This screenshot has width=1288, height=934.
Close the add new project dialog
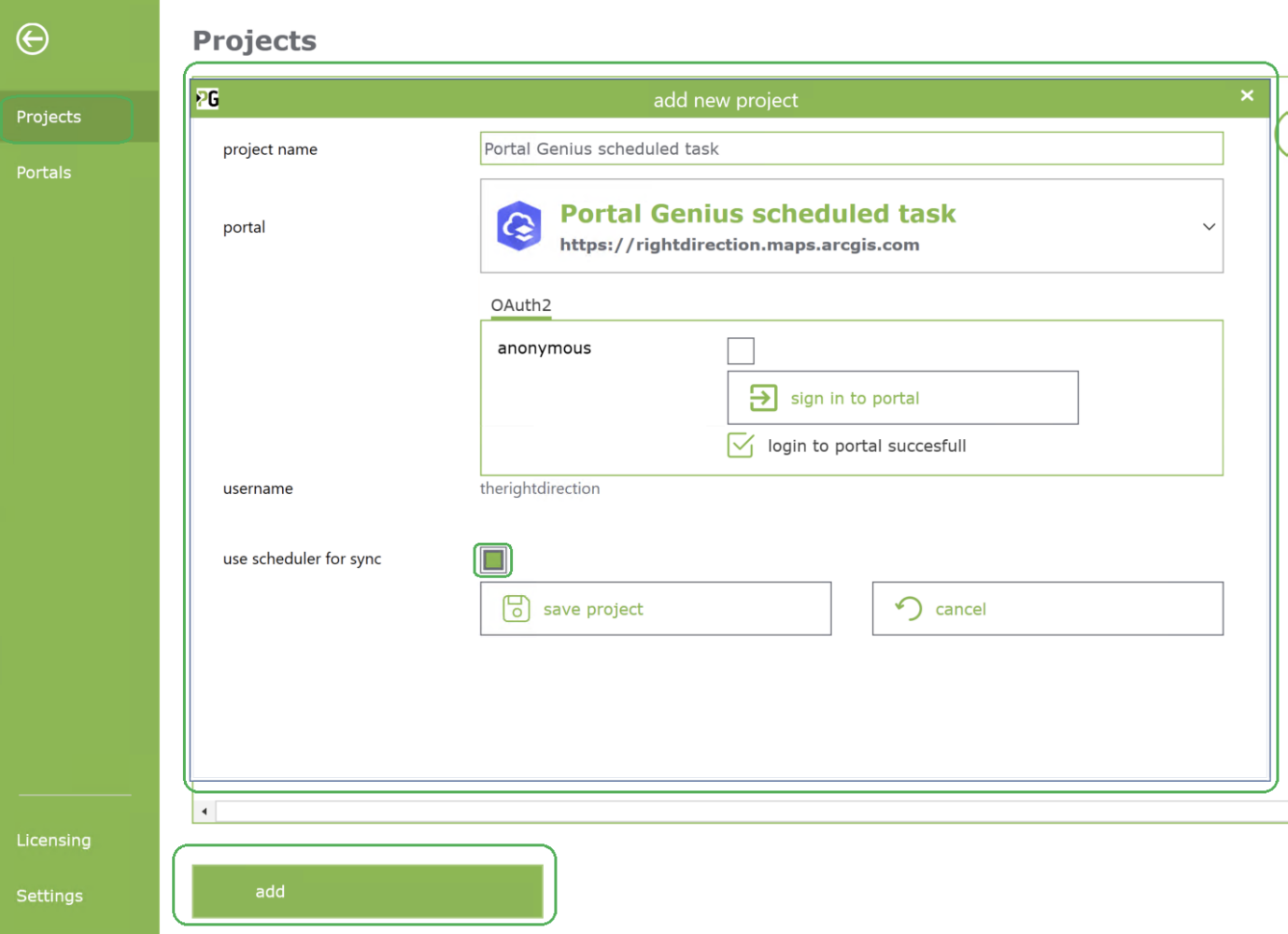pyautogui.click(x=1247, y=95)
